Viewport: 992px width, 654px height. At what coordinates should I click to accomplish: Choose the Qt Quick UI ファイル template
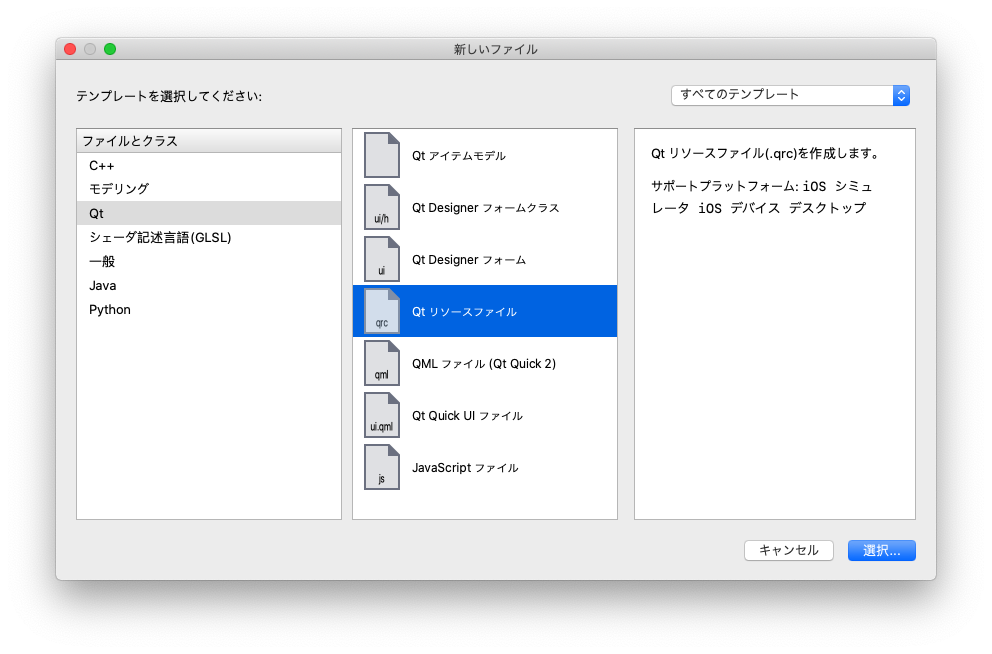[x=485, y=416]
